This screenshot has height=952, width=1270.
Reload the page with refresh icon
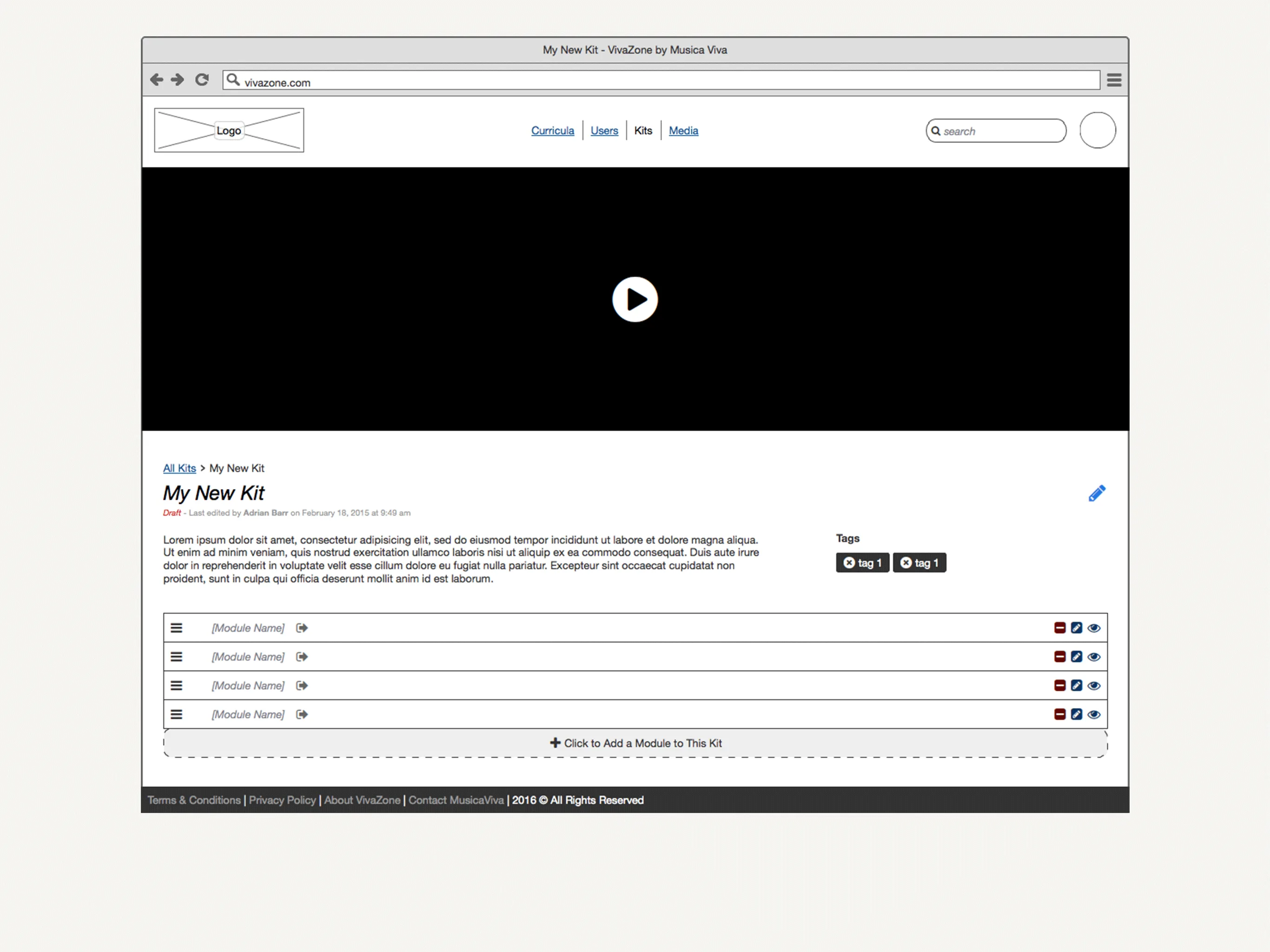(202, 79)
